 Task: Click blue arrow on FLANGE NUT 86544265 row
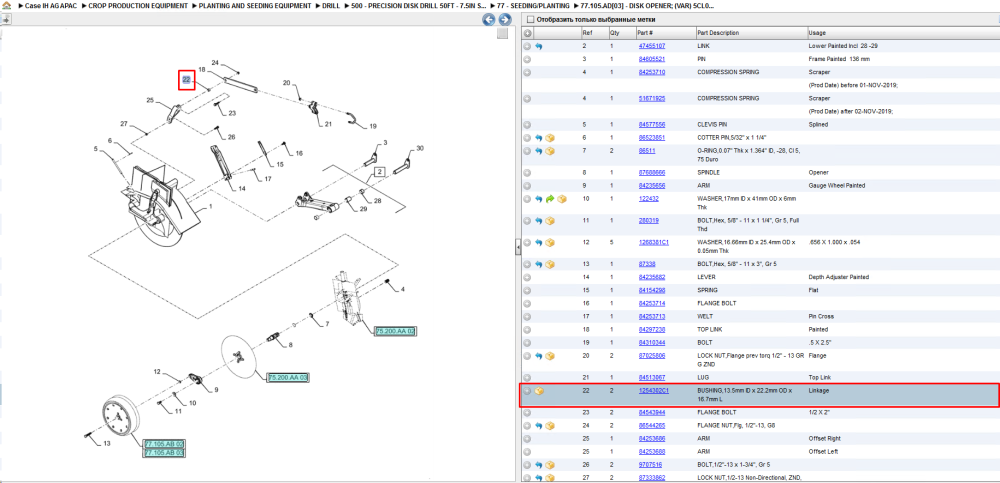point(538,426)
